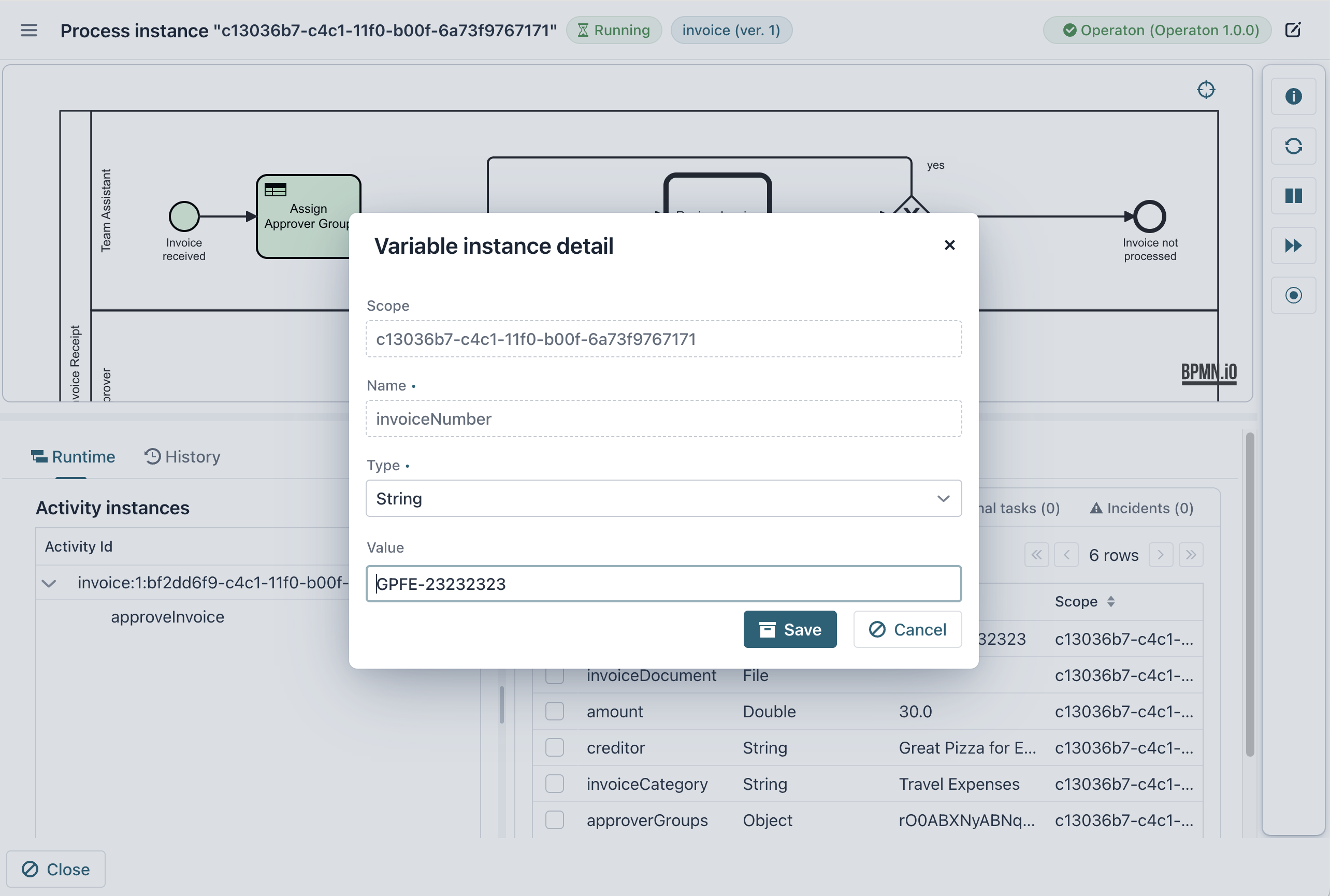1330x896 pixels.
Task: Select the Runtime tab
Action: tap(73, 457)
